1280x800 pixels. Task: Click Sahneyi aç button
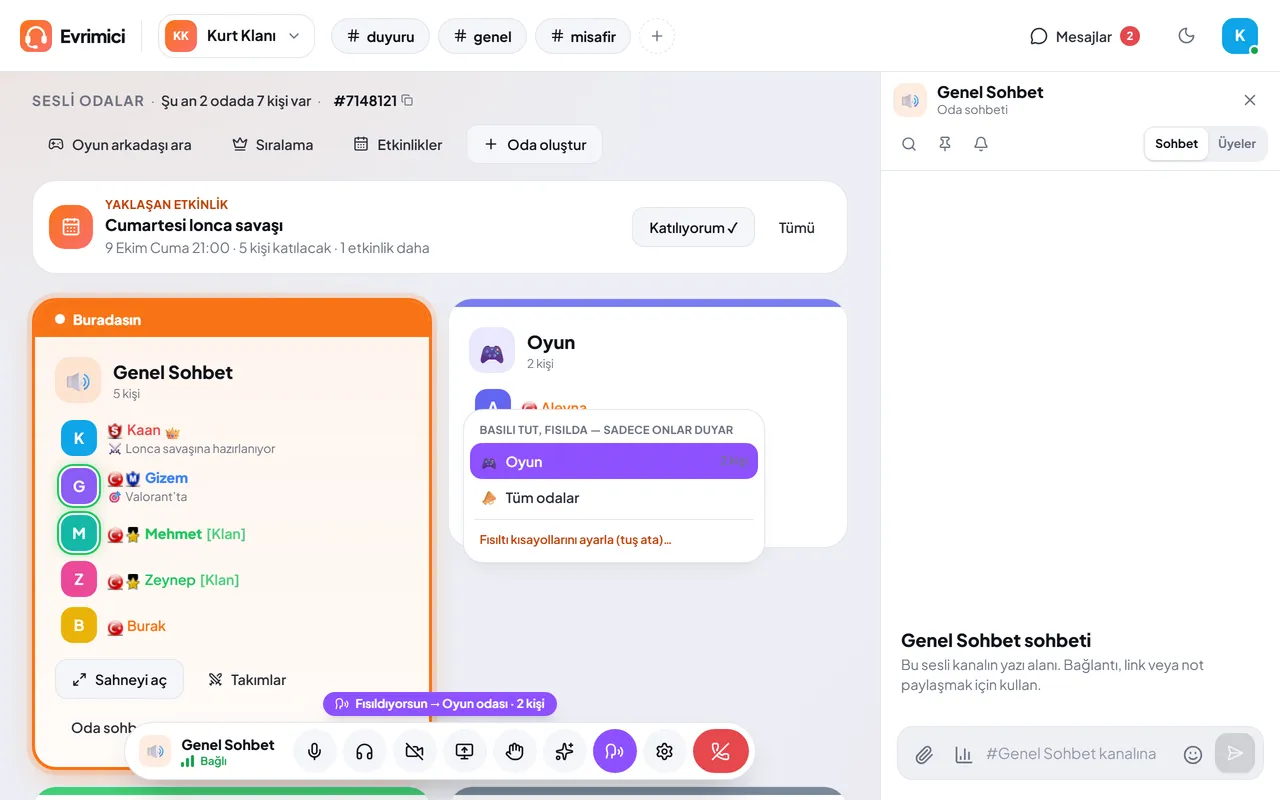119,679
